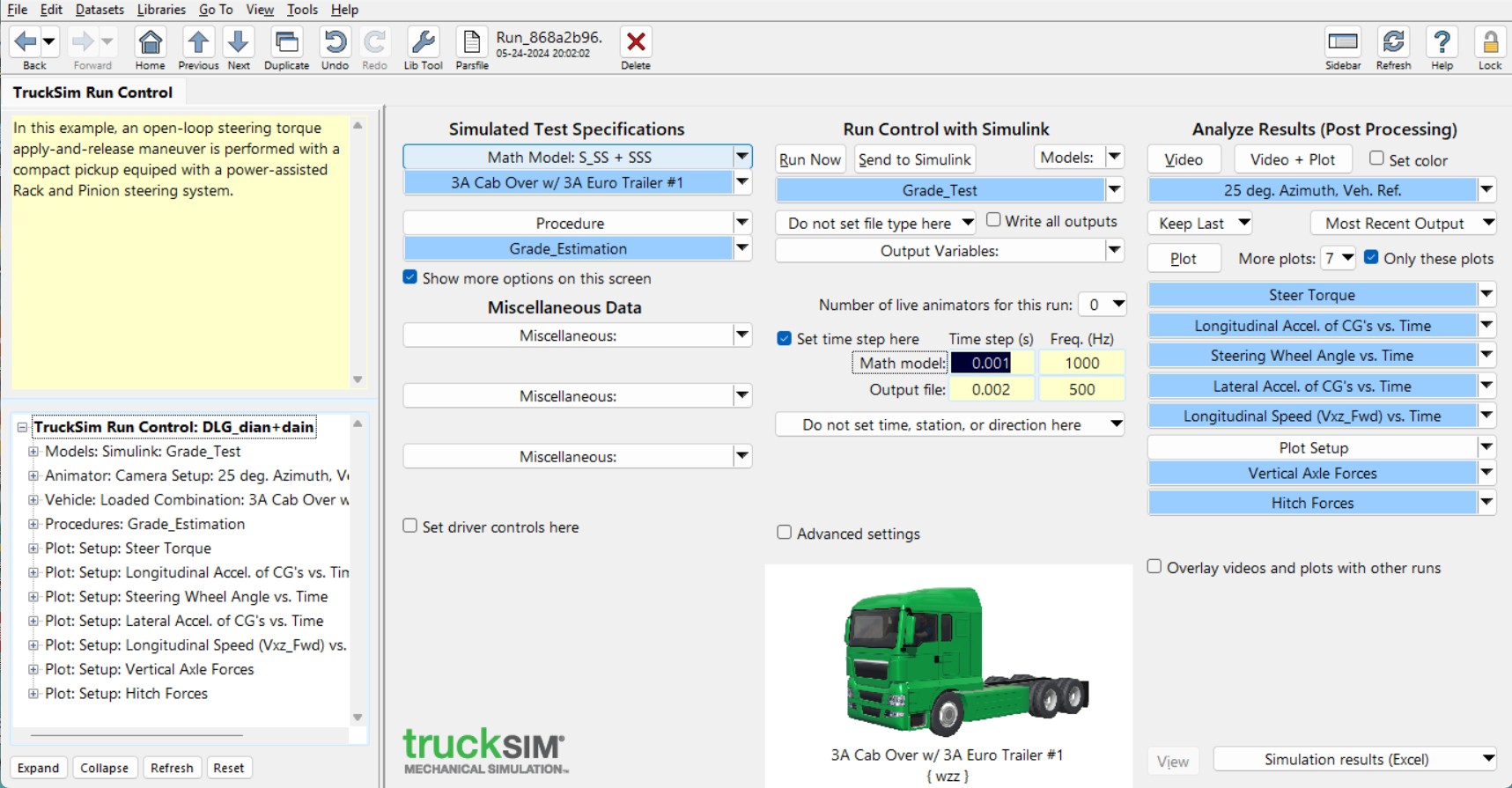Screen dimensions: 1512x788
Task: Toggle Only these plots checkbox
Action: [1371, 257]
